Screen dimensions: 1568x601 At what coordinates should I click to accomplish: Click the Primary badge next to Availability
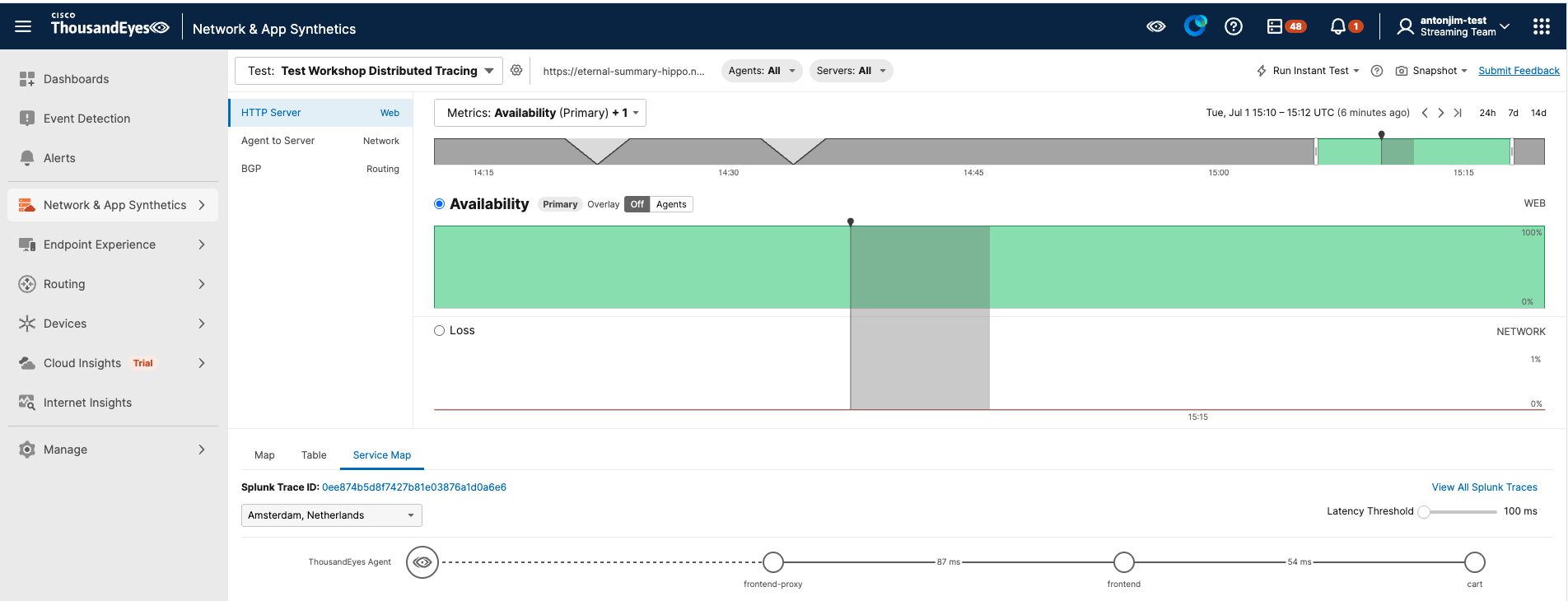tap(560, 204)
